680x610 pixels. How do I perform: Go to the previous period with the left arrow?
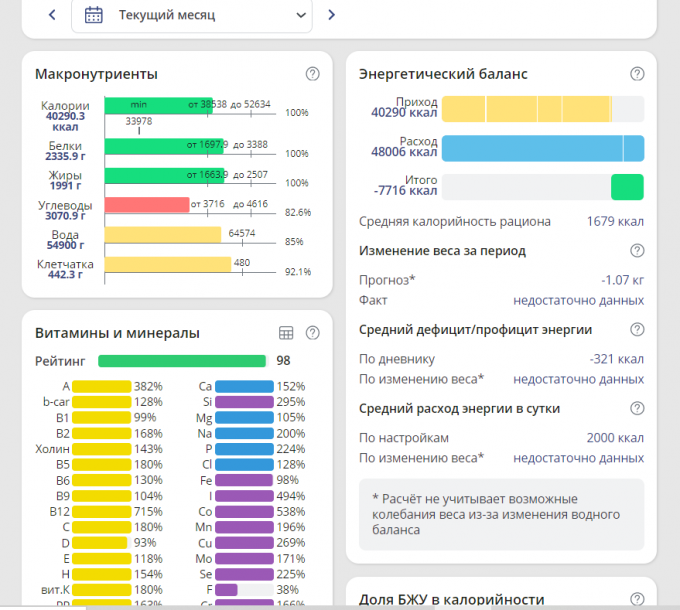(52, 15)
